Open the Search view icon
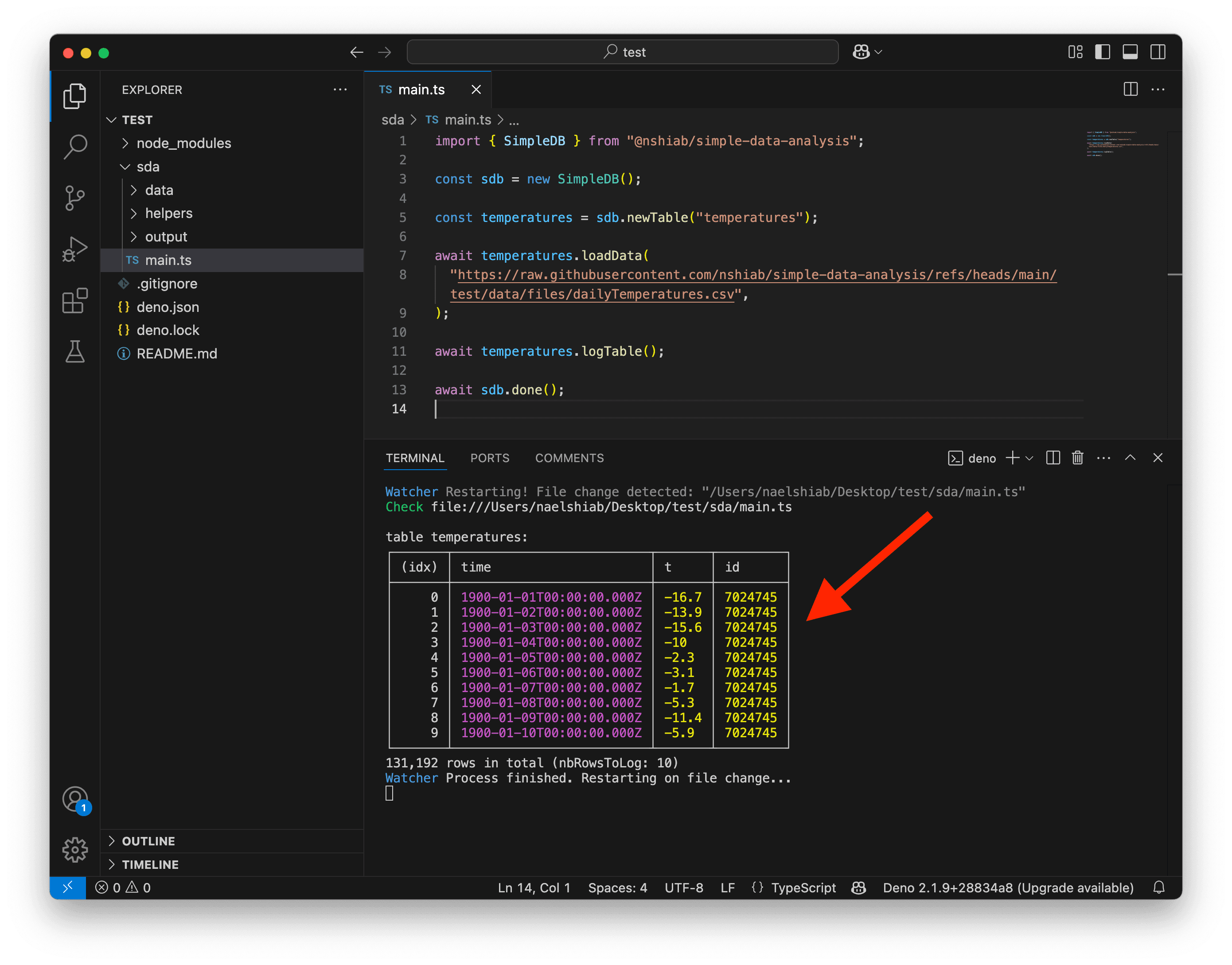This screenshot has height=965, width=1232. click(x=74, y=147)
